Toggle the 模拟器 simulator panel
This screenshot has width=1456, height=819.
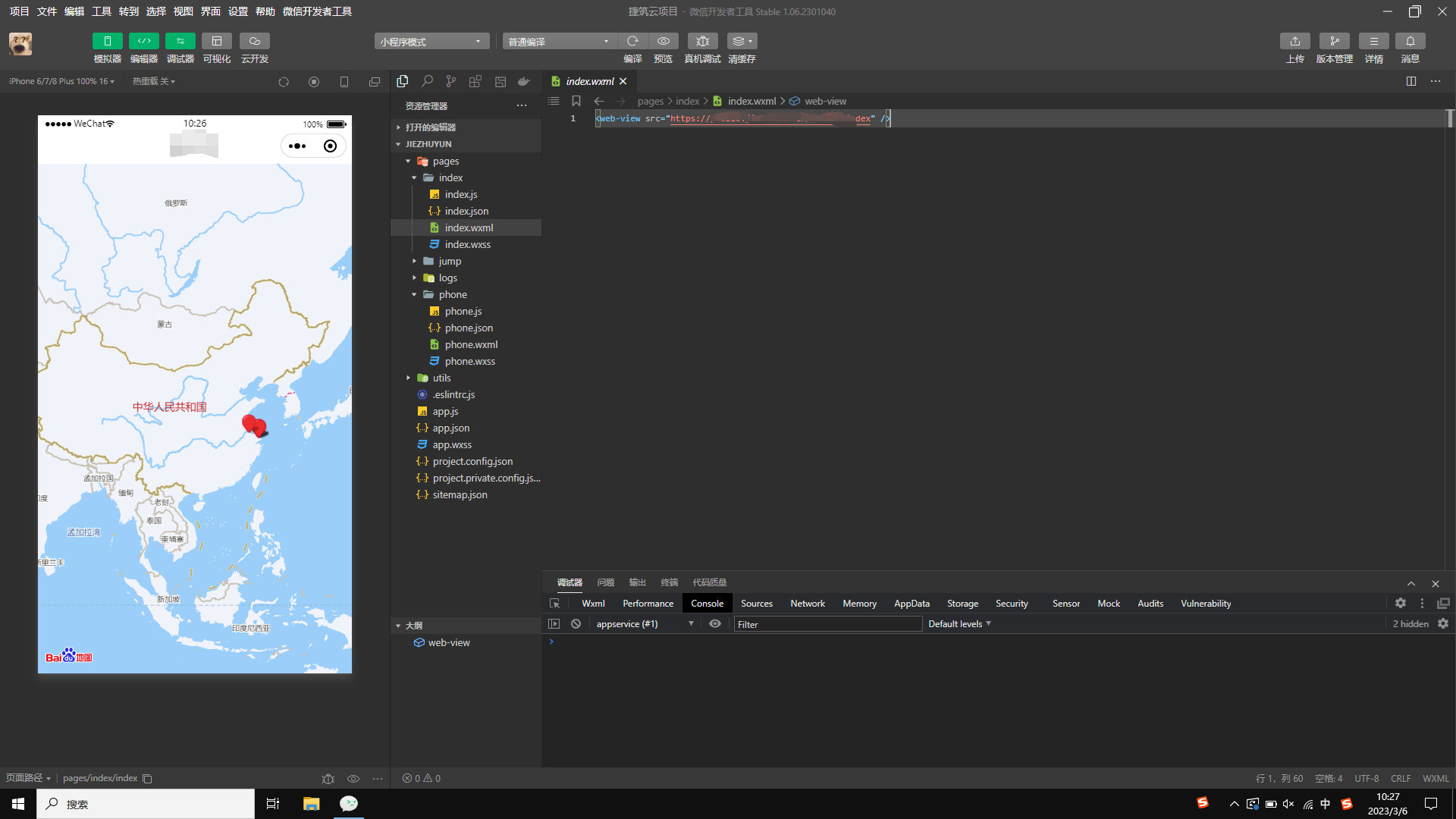pos(107,41)
